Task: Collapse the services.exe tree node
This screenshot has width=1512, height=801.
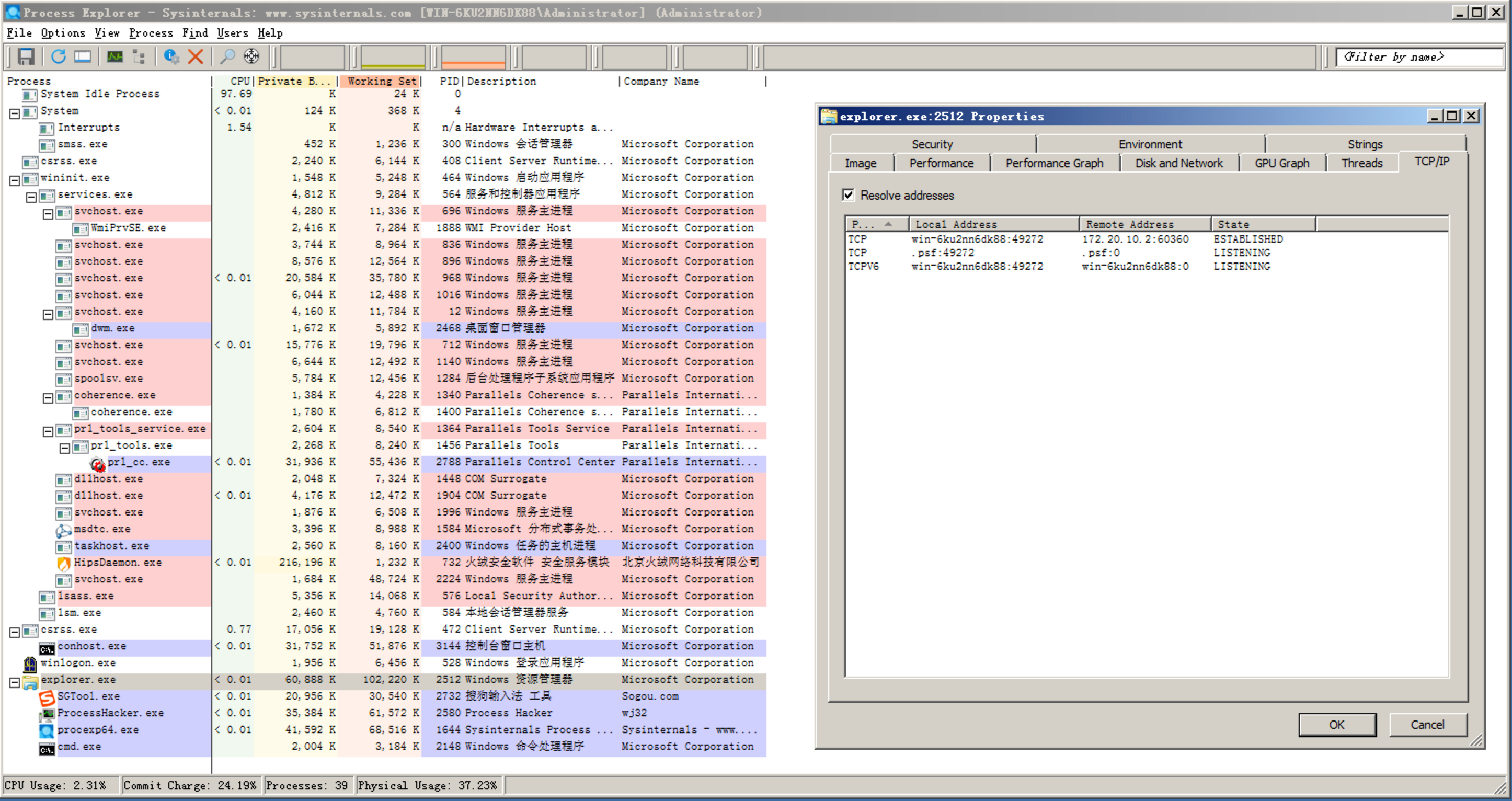Action: [31, 197]
